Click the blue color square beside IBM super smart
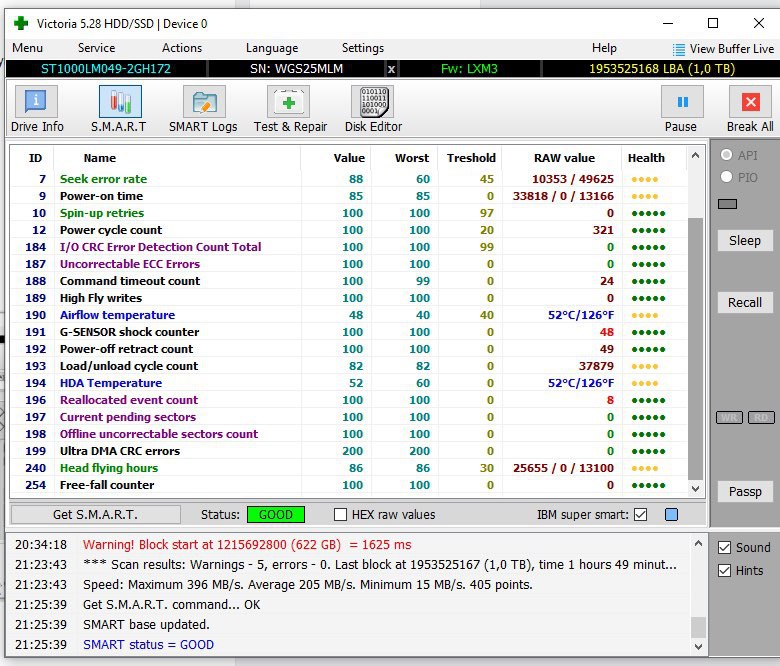Viewport: 780px width, 666px height. click(x=671, y=514)
